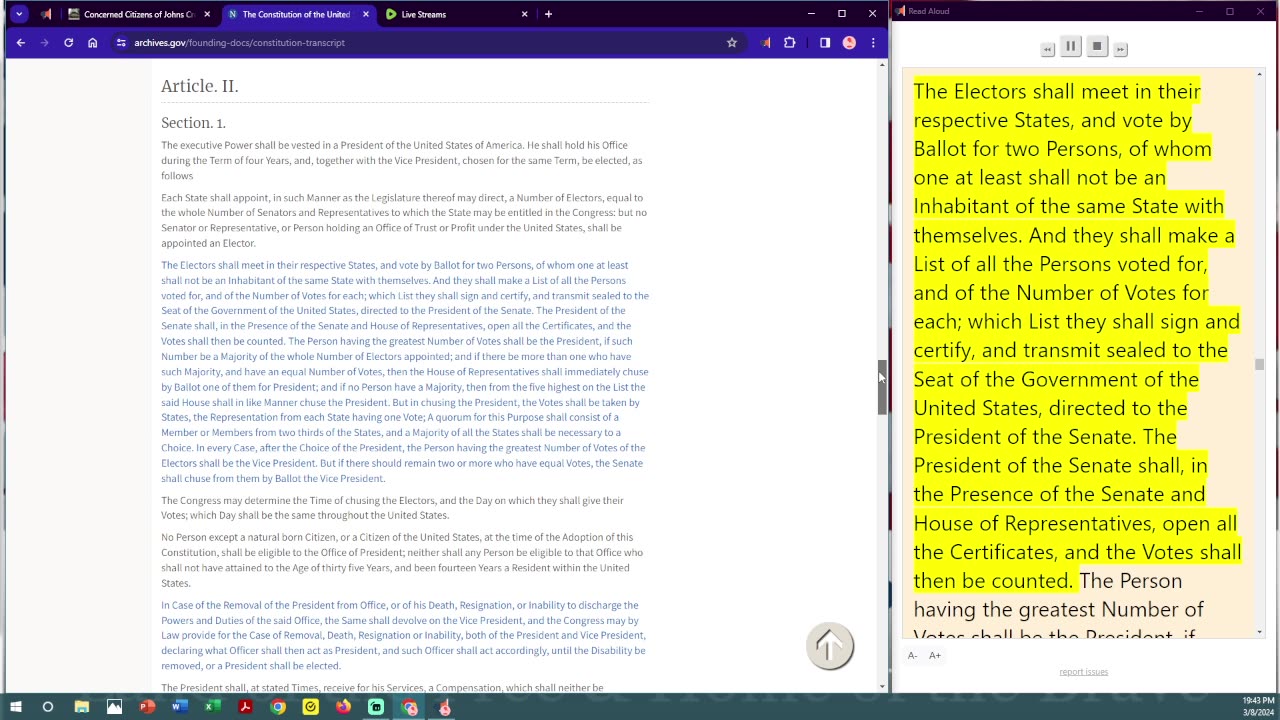1280x720 pixels.
Task: Close the Concerned Citizens tab
Action: tap(207, 14)
